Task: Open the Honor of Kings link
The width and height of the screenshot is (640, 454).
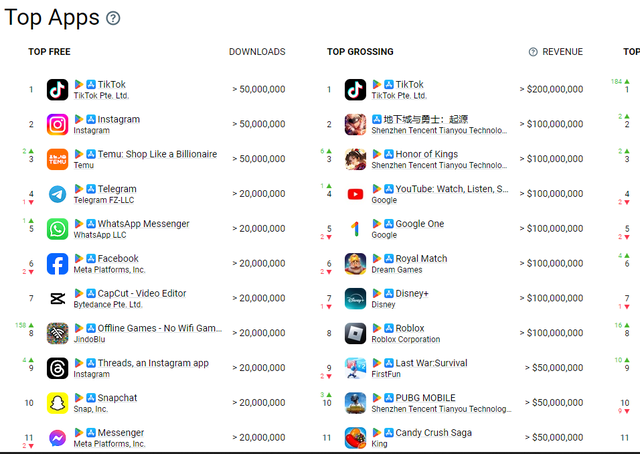Action: (429, 153)
